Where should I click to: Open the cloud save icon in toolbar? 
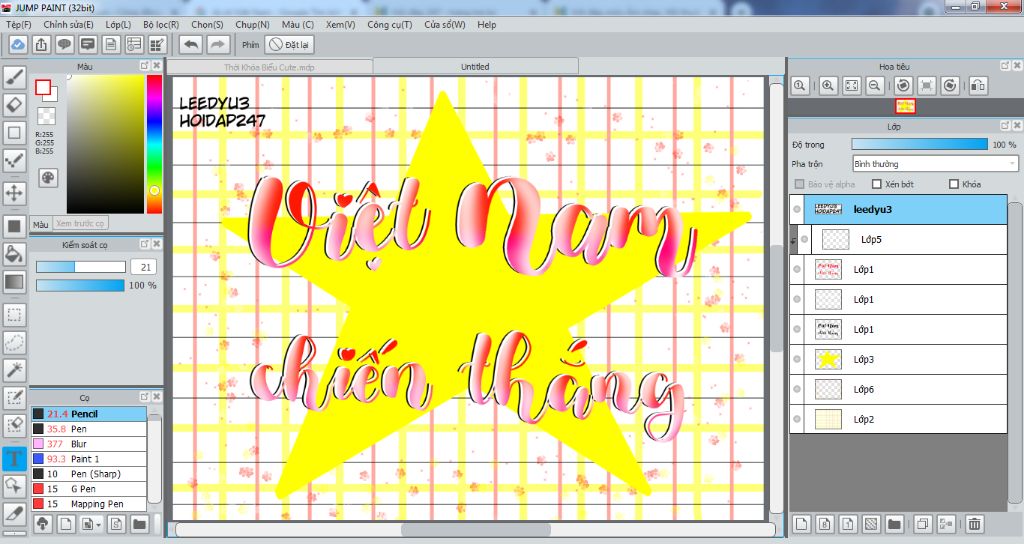click(x=18, y=44)
